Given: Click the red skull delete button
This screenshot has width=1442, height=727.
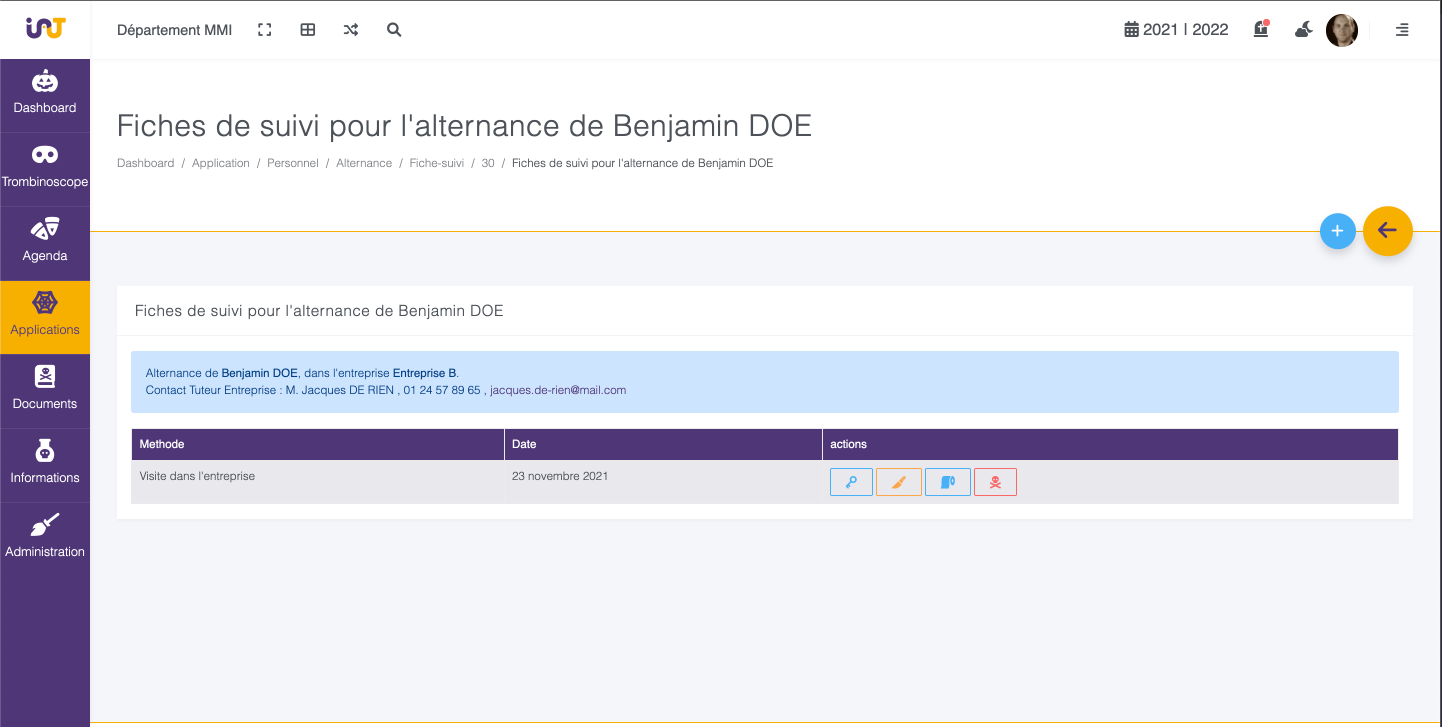Looking at the screenshot, I should (x=995, y=482).
